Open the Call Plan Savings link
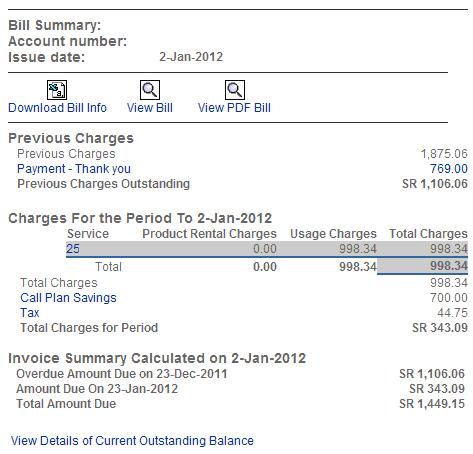473x454 pixels. (68, 298)
